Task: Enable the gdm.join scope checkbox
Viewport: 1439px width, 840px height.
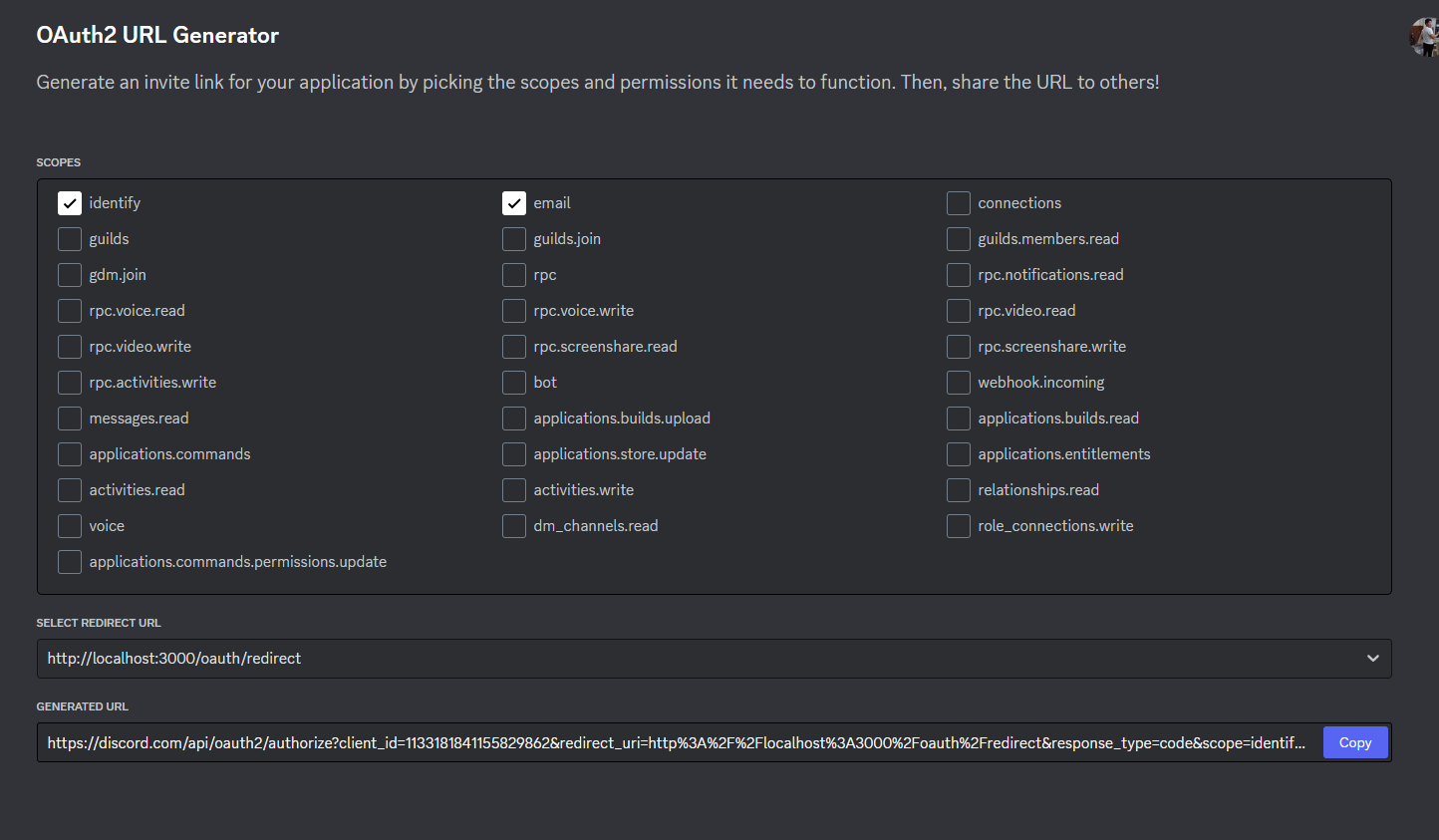Action: tap(70, 275)
